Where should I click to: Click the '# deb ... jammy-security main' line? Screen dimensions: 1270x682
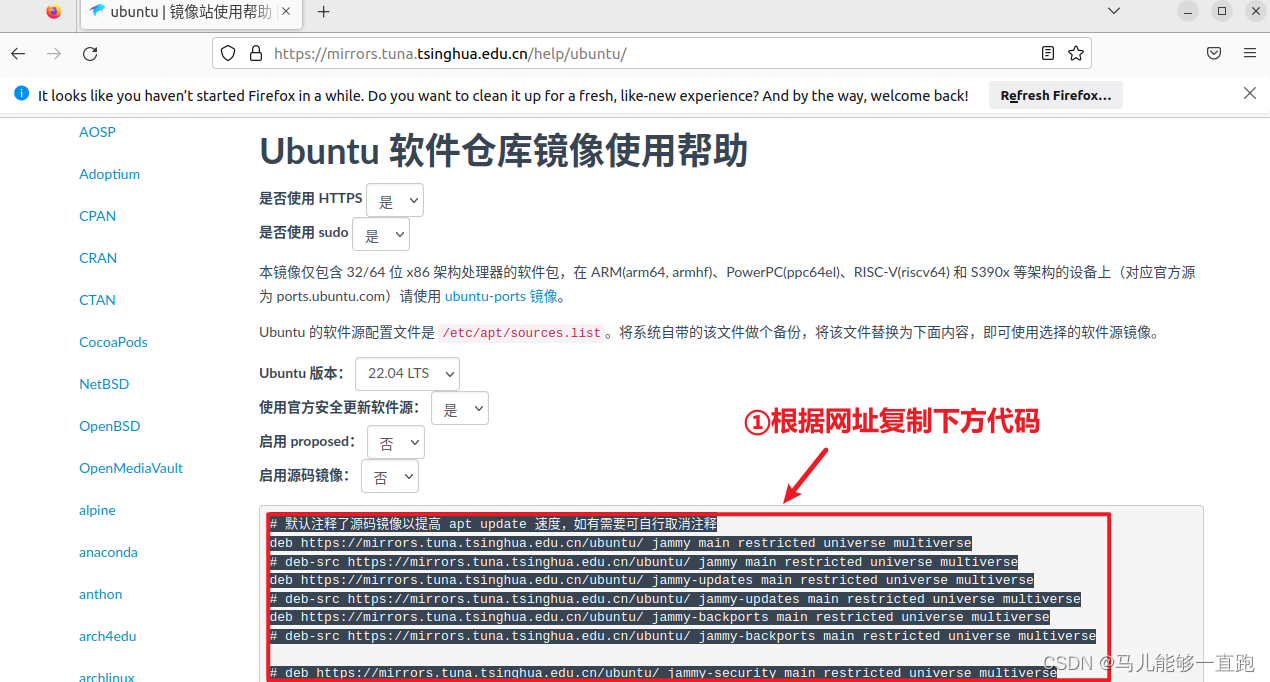(x=662, y=673)
